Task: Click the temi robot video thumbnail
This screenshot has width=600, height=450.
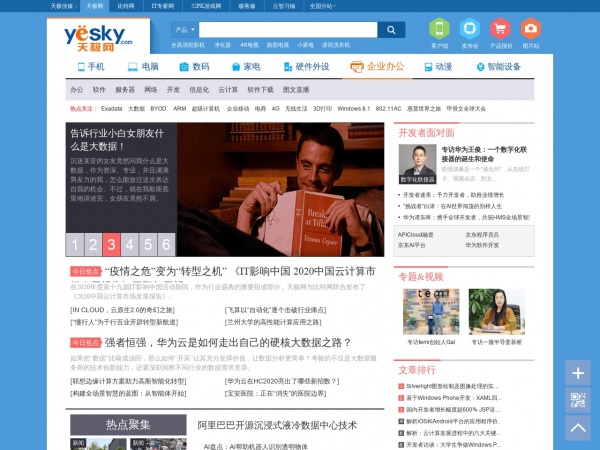Action: (431, 311)
